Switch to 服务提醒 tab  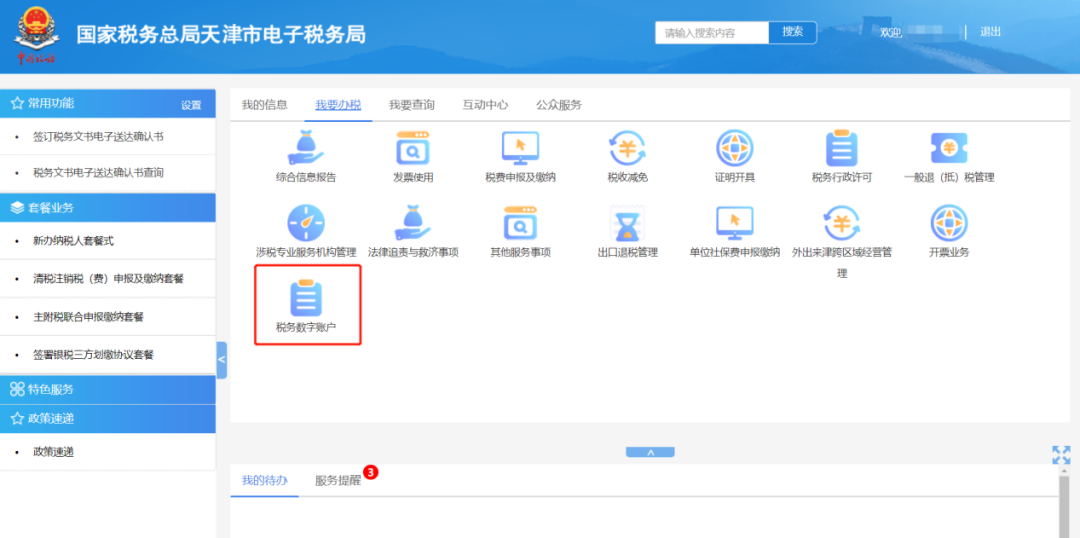click(338, 480)
